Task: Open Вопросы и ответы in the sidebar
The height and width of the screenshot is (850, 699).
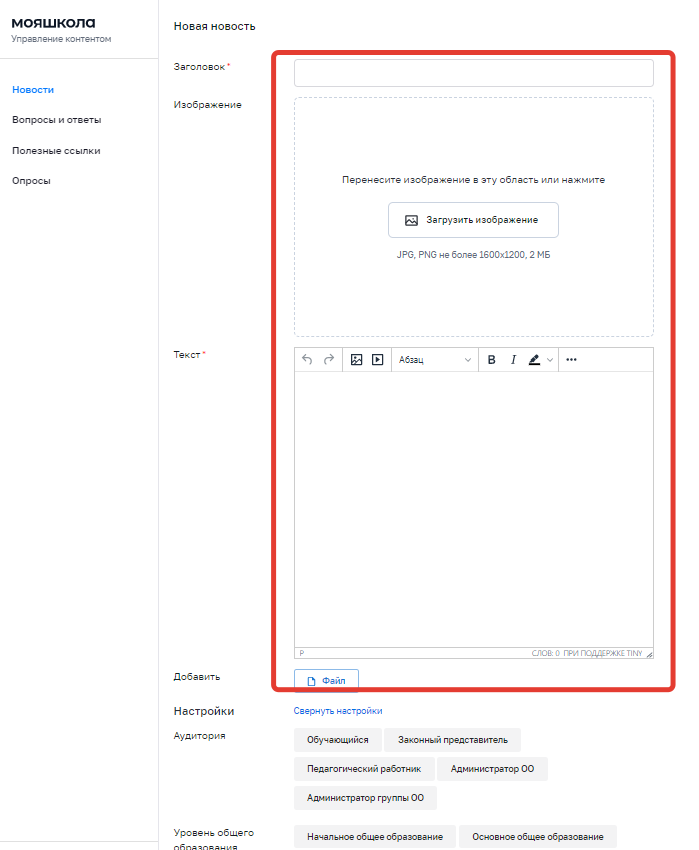Action: [56, 120]
